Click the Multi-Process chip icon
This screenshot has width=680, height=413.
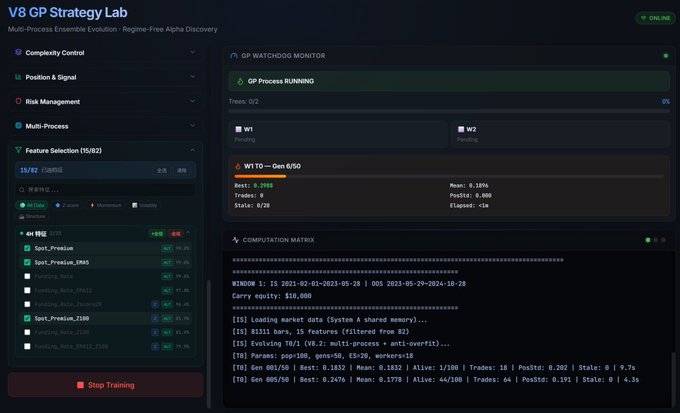coord(18,126)
